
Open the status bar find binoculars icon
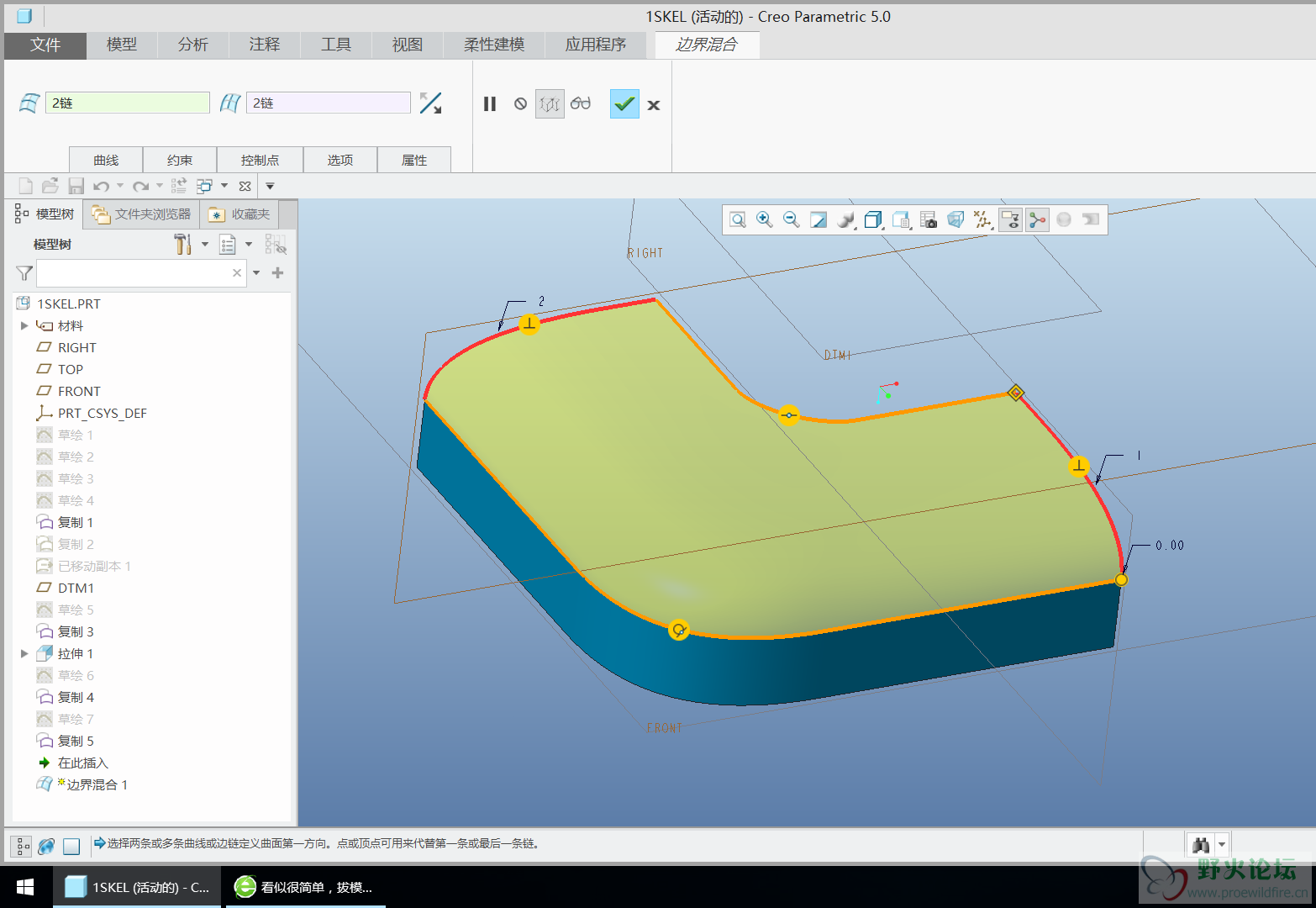pyautogui.click(x=1201, y=844)
